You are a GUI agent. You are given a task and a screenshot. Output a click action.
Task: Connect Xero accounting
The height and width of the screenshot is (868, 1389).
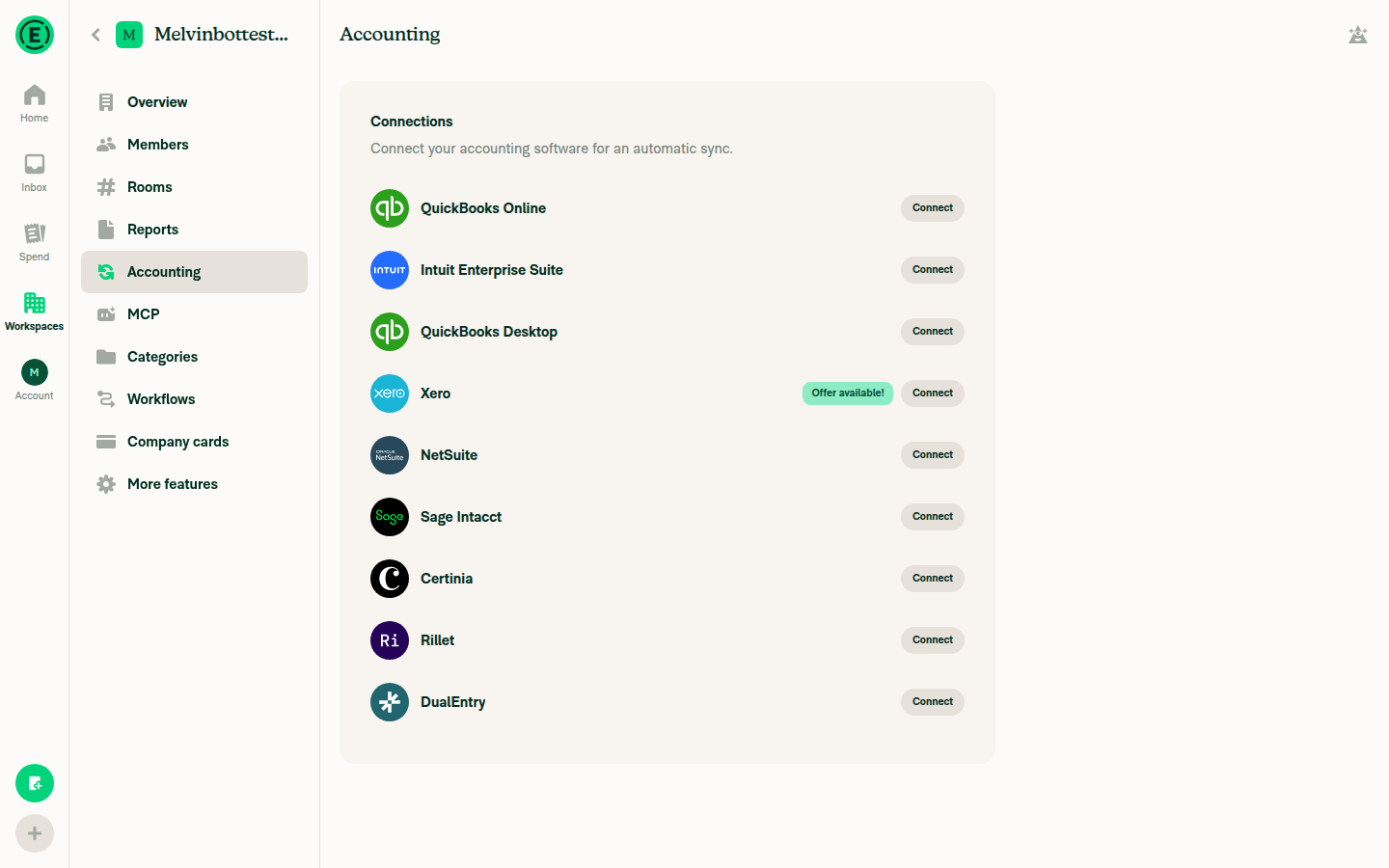point(933,393)
